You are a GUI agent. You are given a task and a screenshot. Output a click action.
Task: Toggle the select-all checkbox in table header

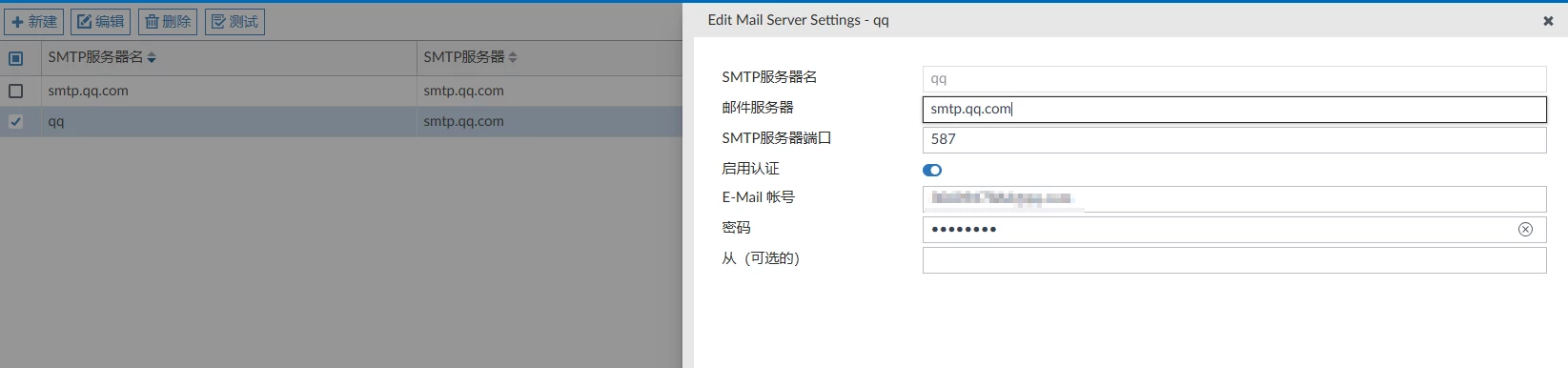click(16, 58)
